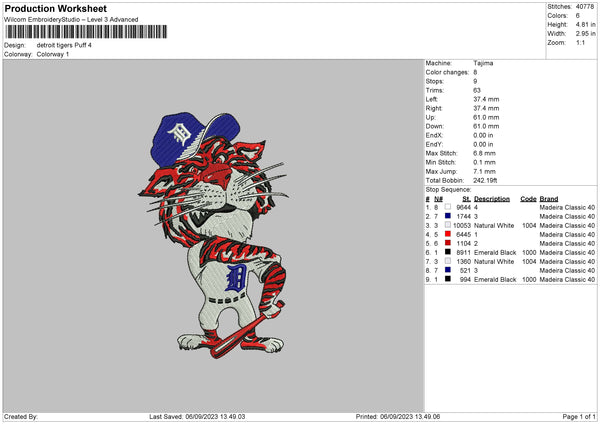This screenshot has width=600, height=424.
Task: Click stitch count '1104' in stop row 5
Action: point(463,243)
